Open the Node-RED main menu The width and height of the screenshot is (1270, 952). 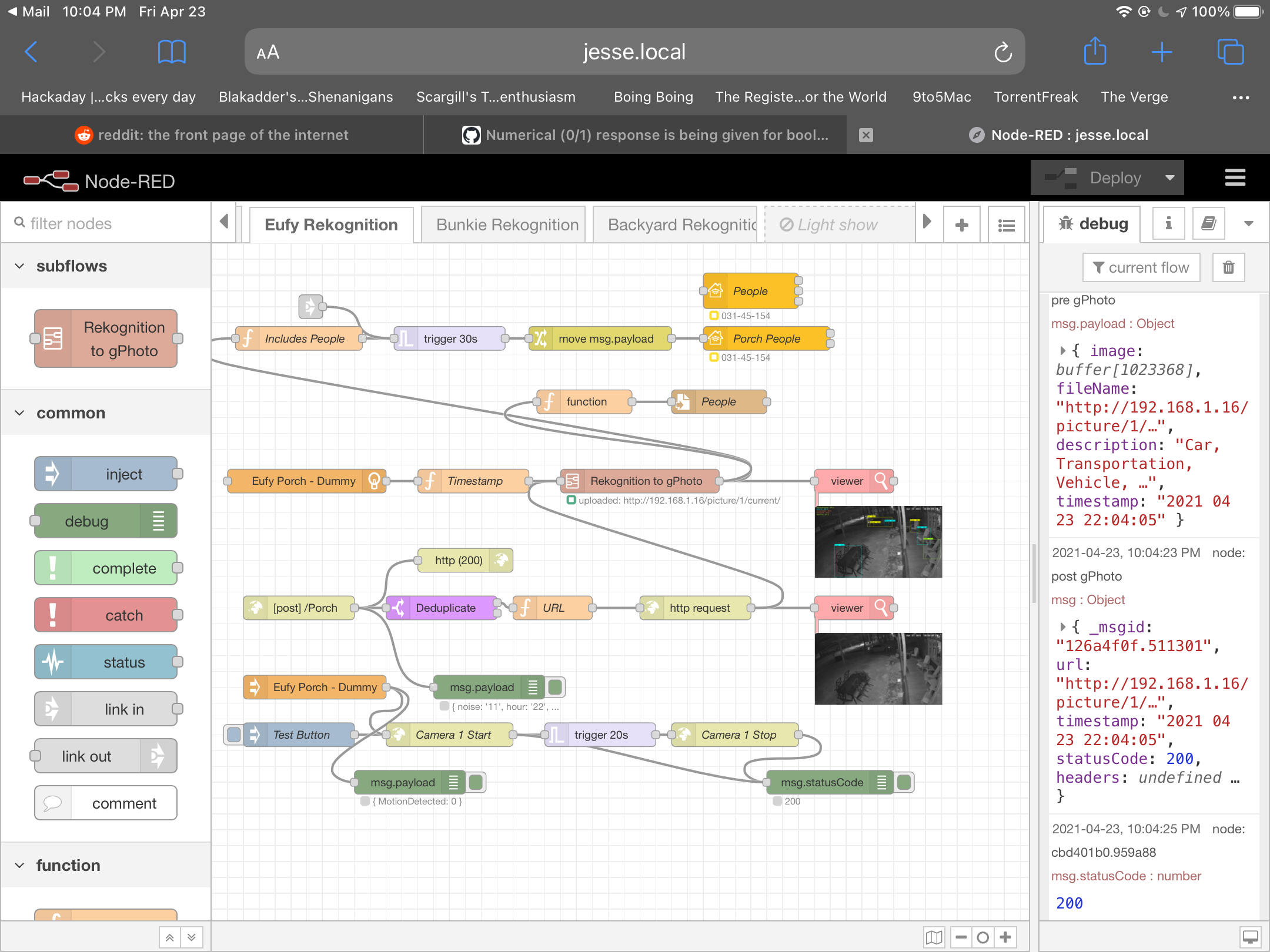(x=1235, y=177)
